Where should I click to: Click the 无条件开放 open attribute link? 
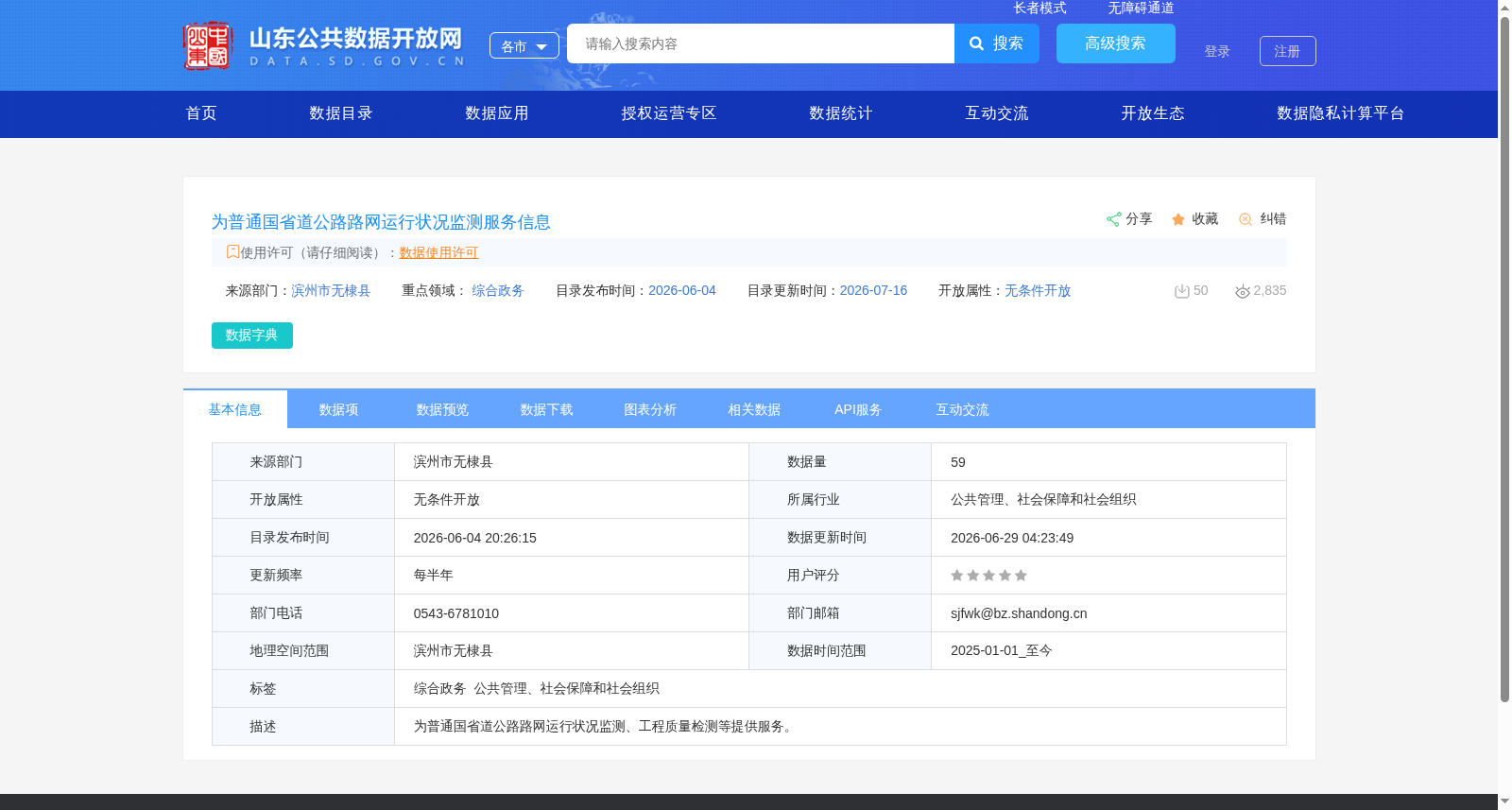coord(1038,291)
